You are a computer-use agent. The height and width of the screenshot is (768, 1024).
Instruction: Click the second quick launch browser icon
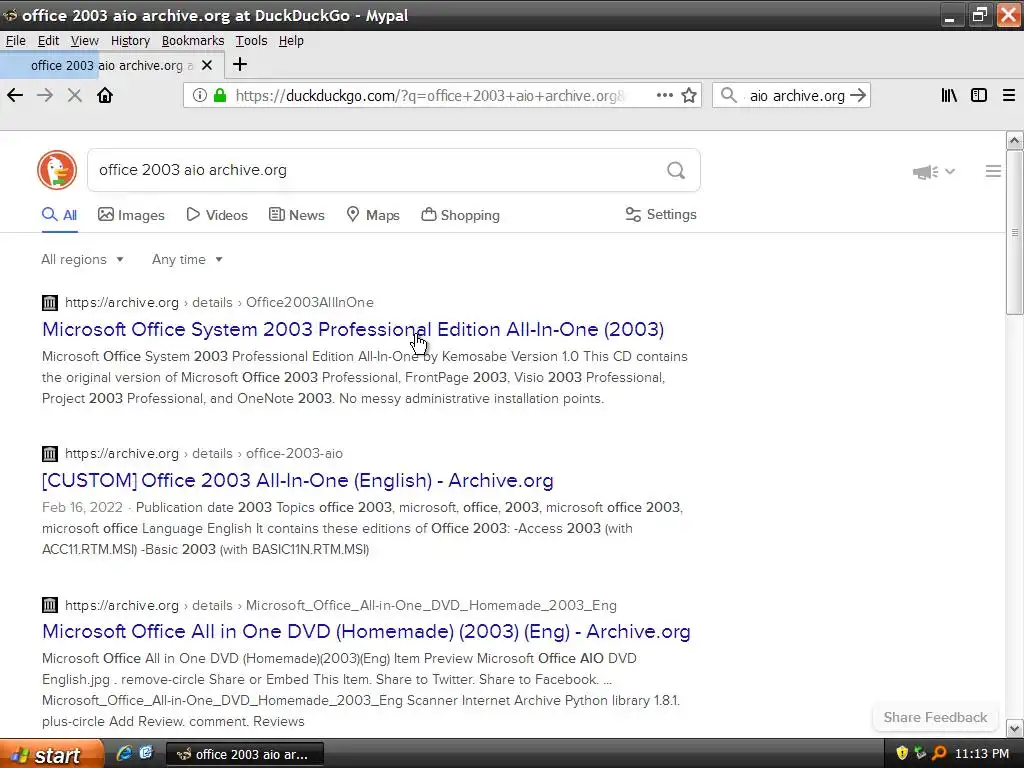(146, 753)
